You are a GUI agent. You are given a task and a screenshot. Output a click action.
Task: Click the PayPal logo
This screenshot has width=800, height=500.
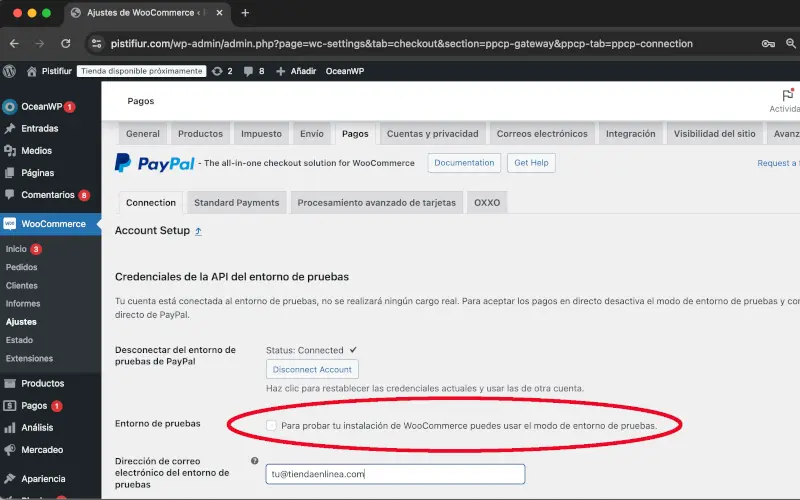(x=155, y=163)
